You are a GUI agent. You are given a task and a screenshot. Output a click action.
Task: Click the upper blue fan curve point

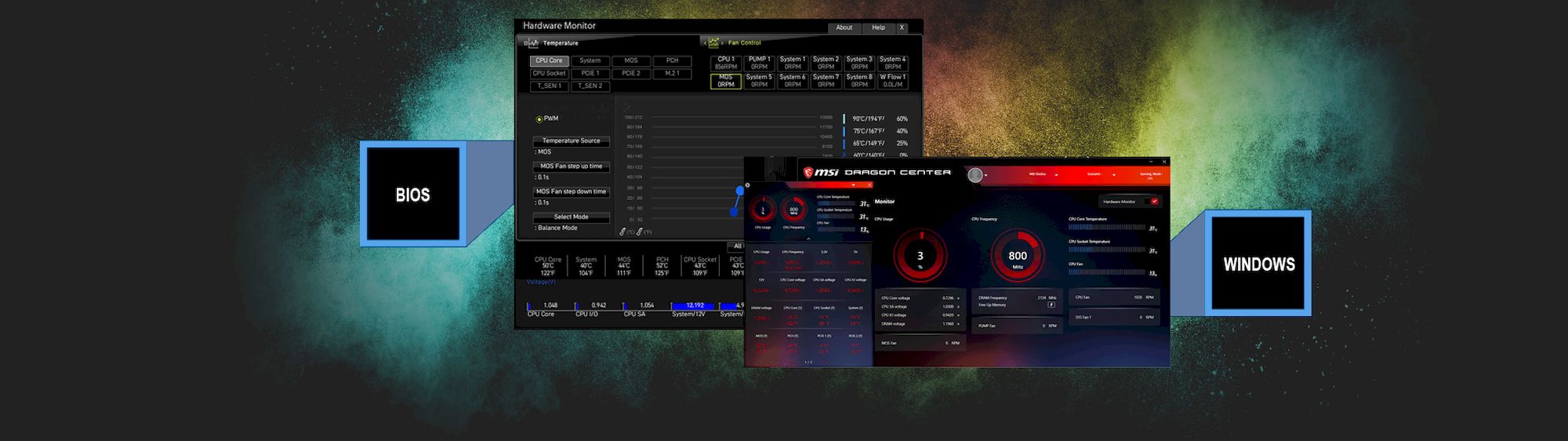739,191
